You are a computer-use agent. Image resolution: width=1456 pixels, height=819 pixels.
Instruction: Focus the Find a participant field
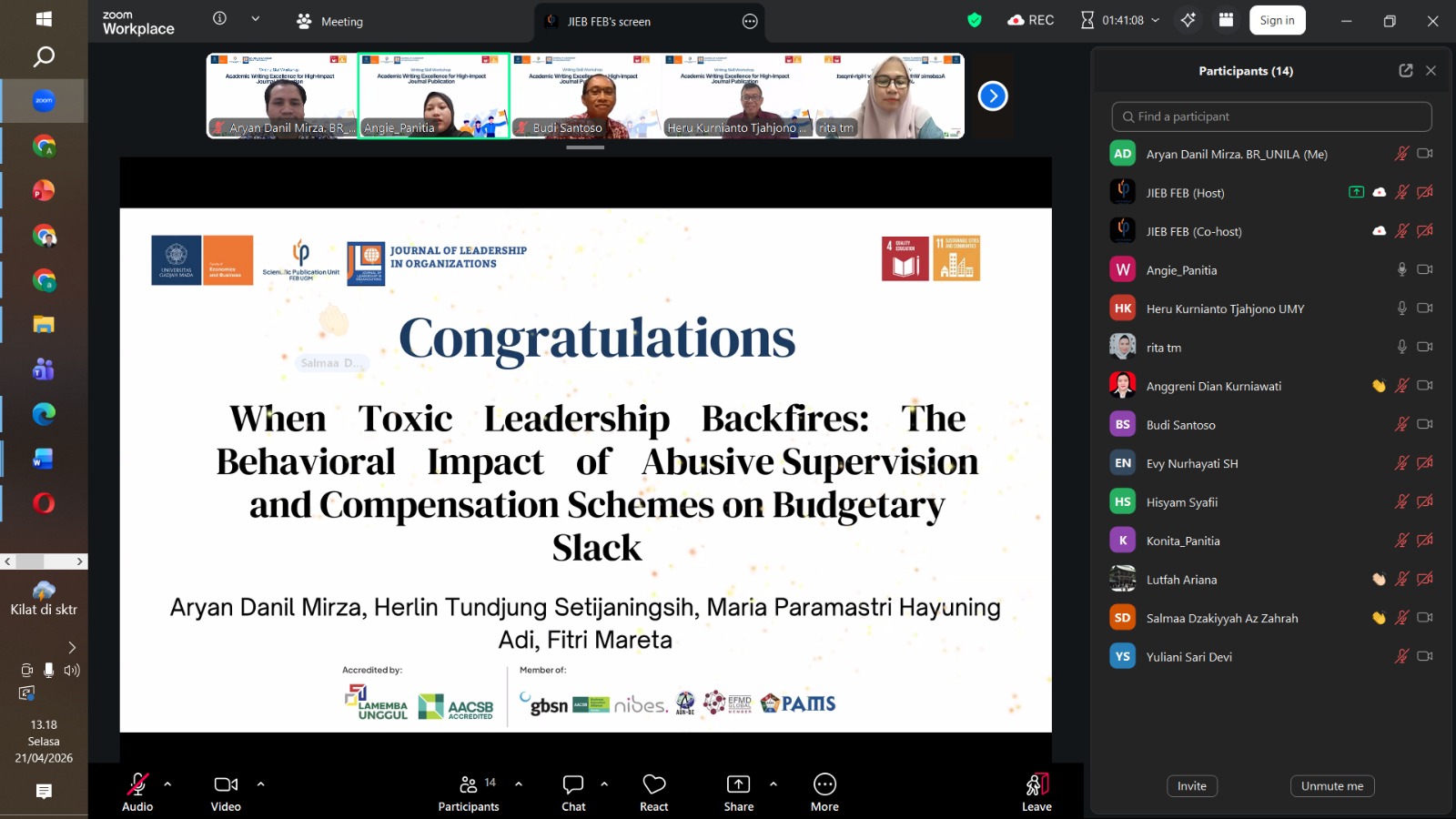coord(1271,116)
